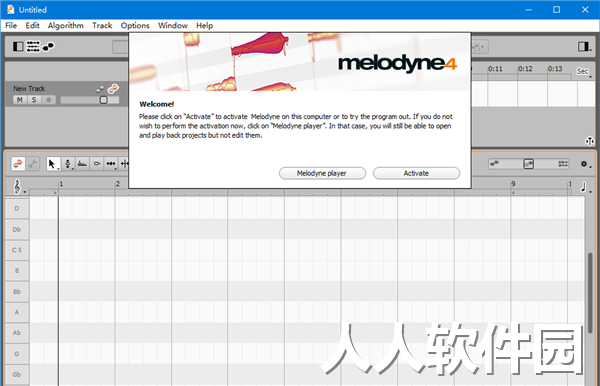Click the dimmed random offset toolbar icon

(x=479, y=47)
